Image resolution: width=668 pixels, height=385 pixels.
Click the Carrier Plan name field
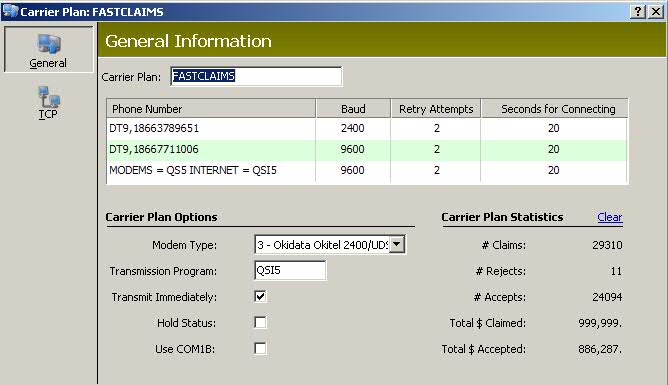click(256, 76)
